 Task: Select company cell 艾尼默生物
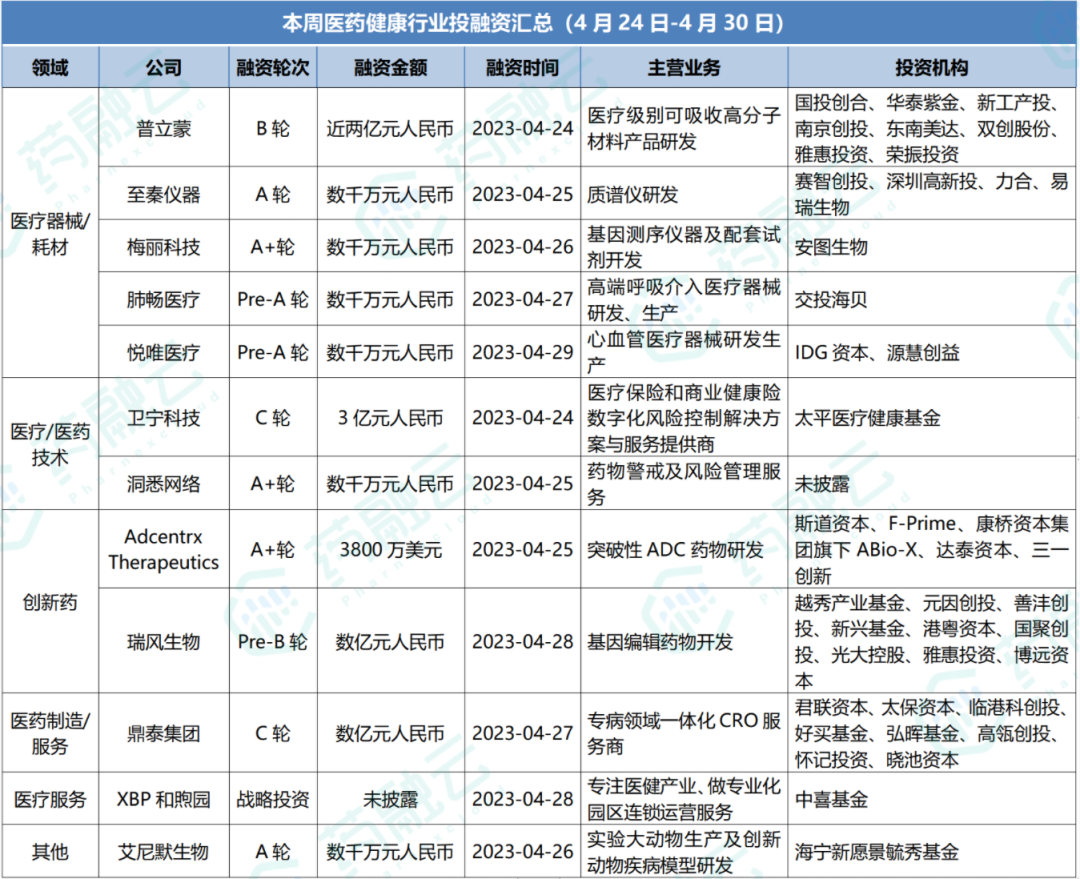pos(164,851)
